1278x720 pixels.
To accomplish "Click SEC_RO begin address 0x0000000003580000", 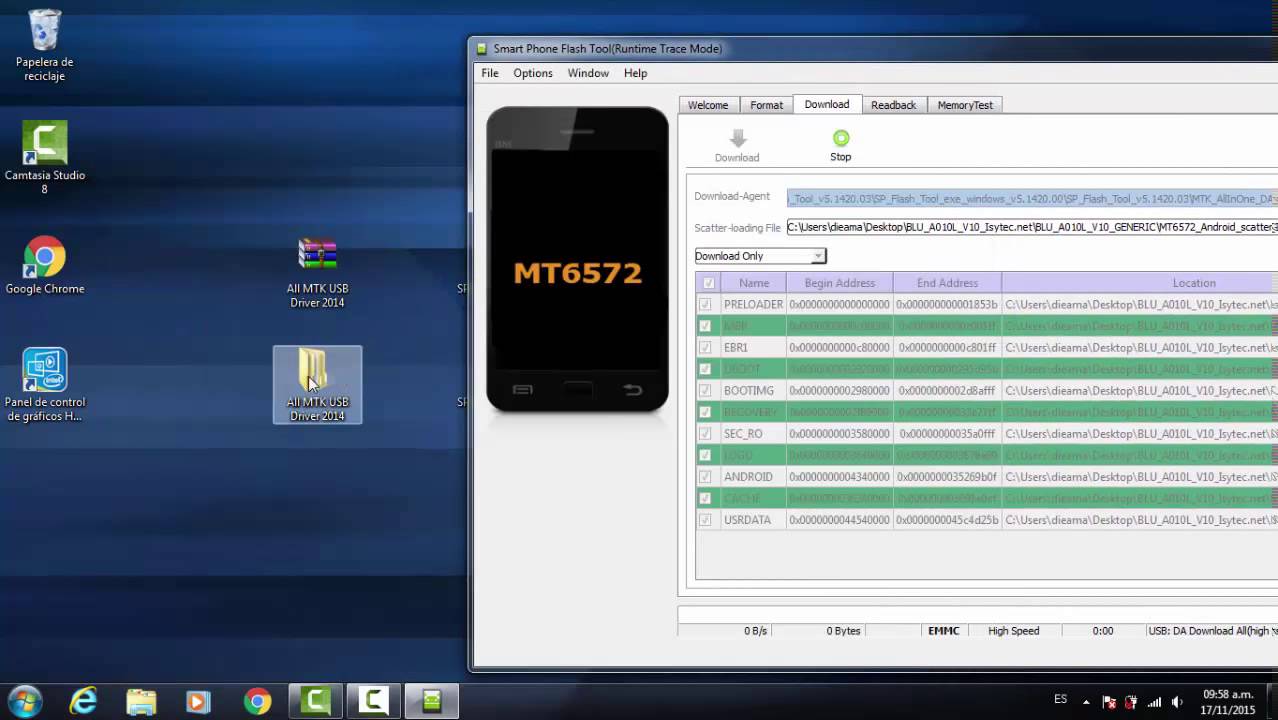I will [839, 434].
